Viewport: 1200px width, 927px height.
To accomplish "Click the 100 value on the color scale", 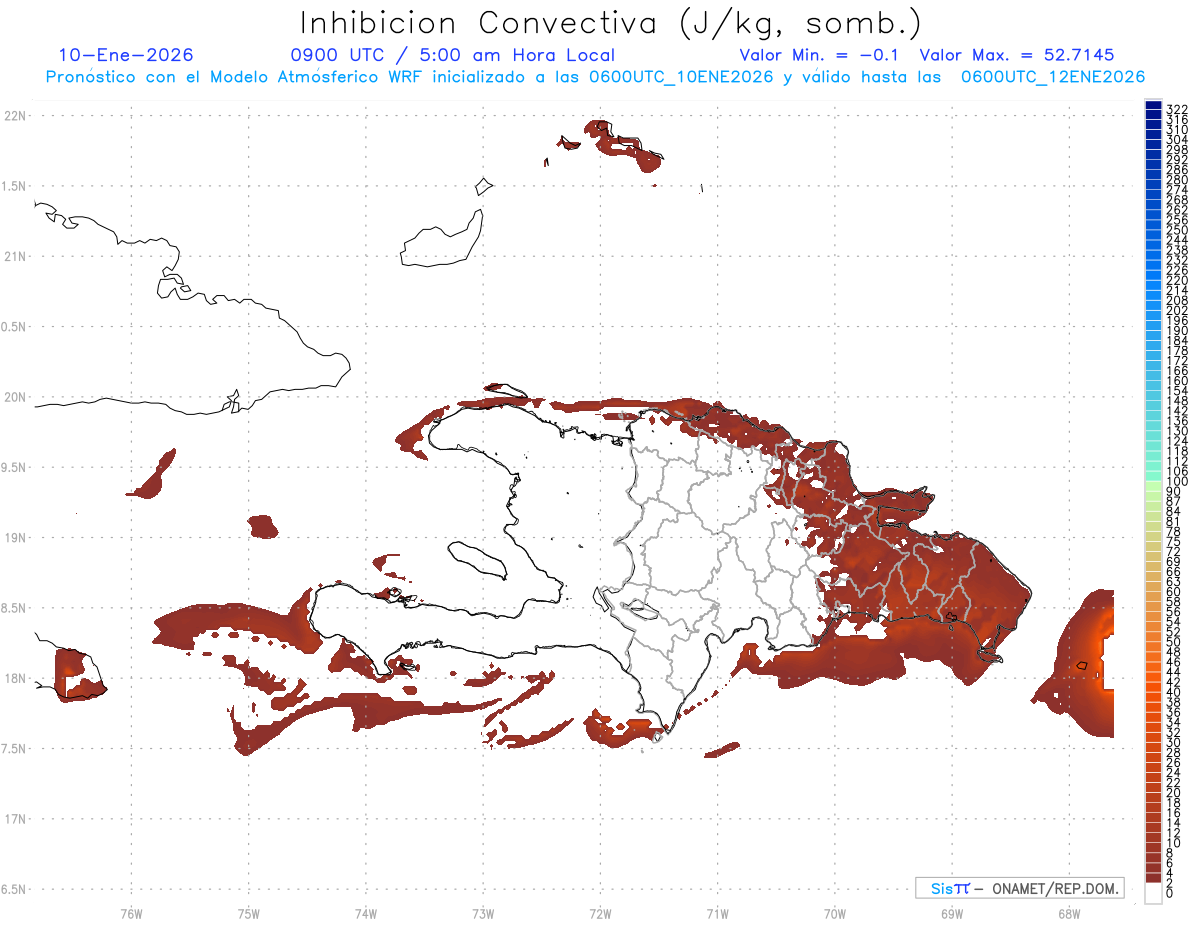I will pos(1176,482).
